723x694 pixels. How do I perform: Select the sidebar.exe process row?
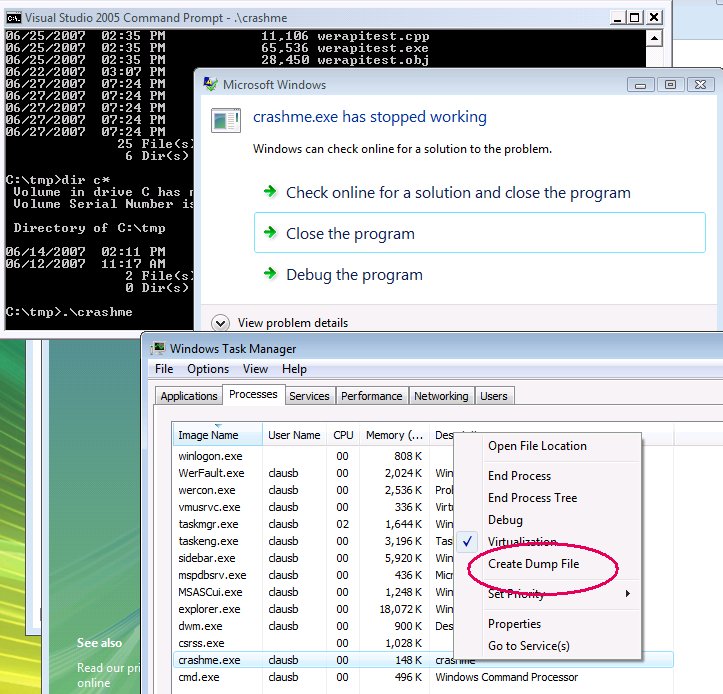coord(314,558)
